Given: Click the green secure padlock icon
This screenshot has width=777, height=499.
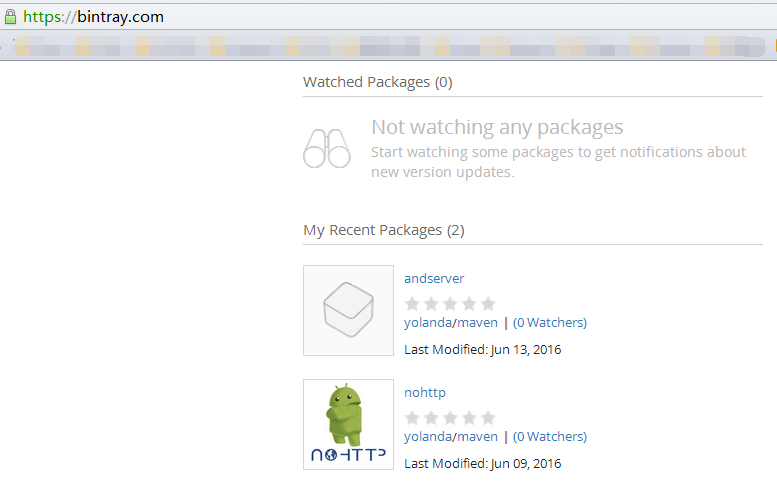Looking at the screenshot, I should pos(11,16).
